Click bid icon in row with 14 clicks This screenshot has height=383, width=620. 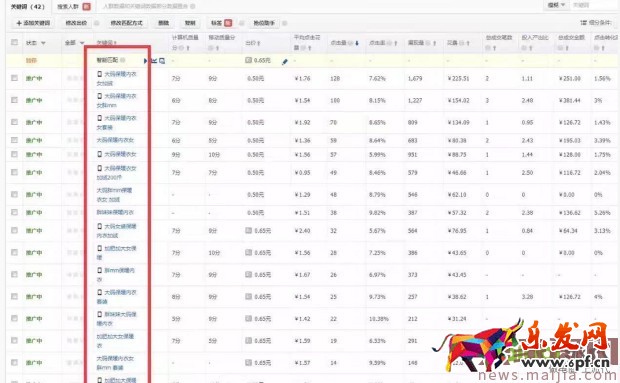coord(248,362)
